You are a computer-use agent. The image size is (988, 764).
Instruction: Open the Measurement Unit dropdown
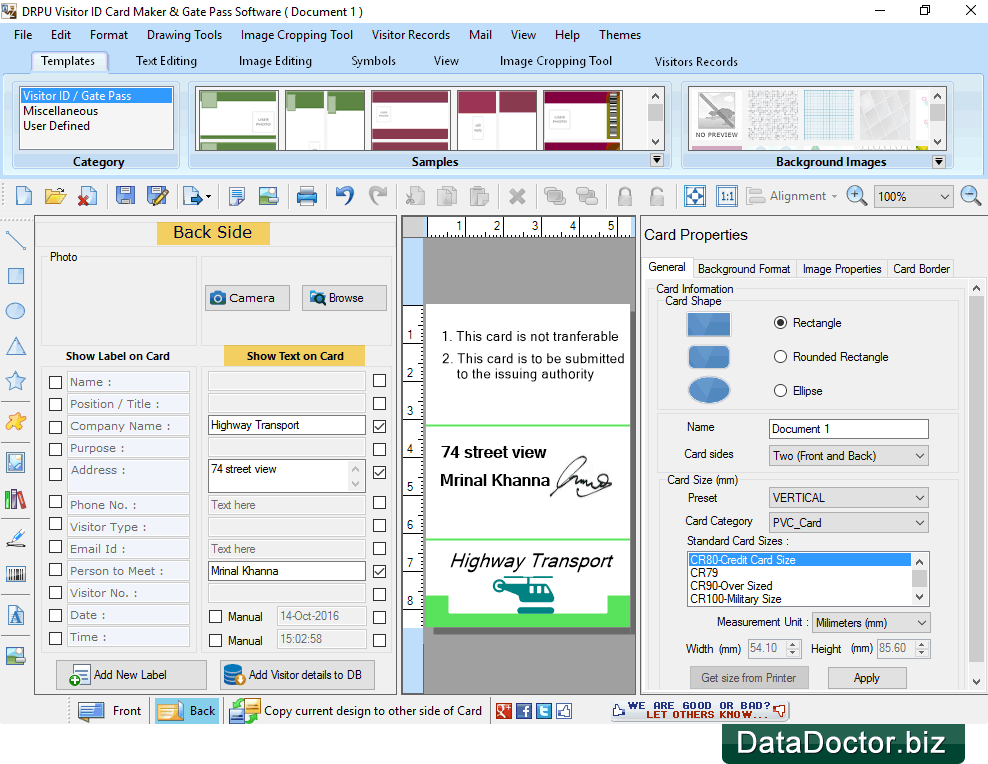pos(871,622)
